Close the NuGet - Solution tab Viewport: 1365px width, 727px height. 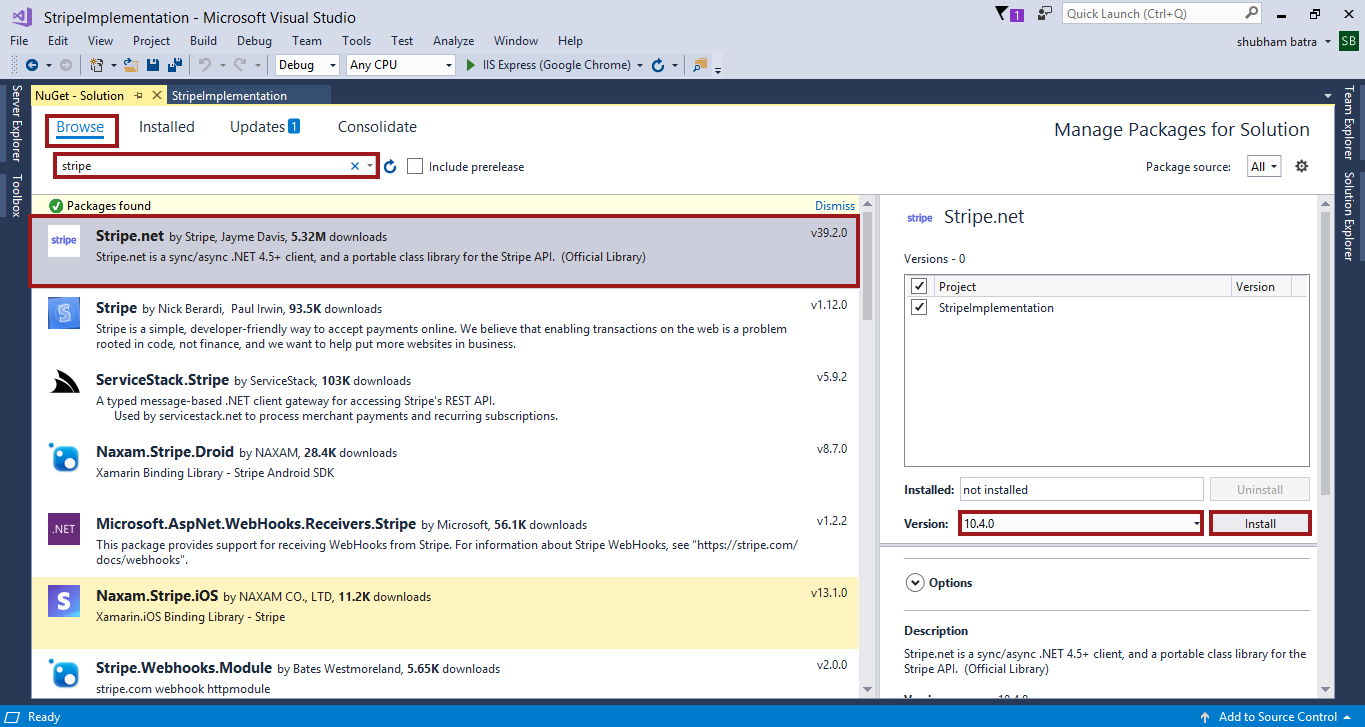coord(157,96)
